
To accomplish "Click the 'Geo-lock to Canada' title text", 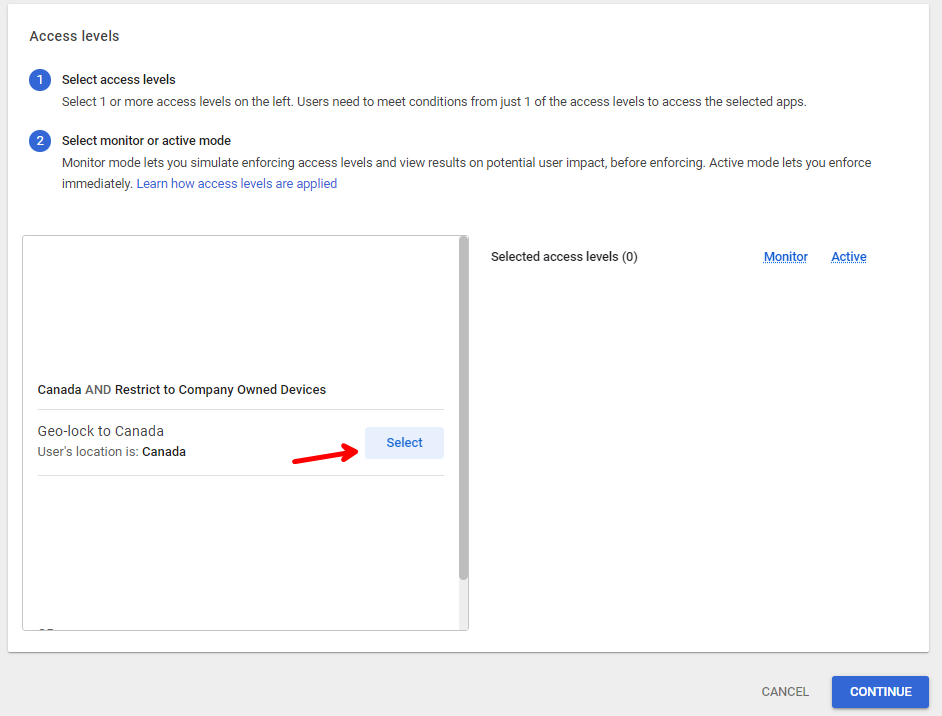I will click(100, 431).
